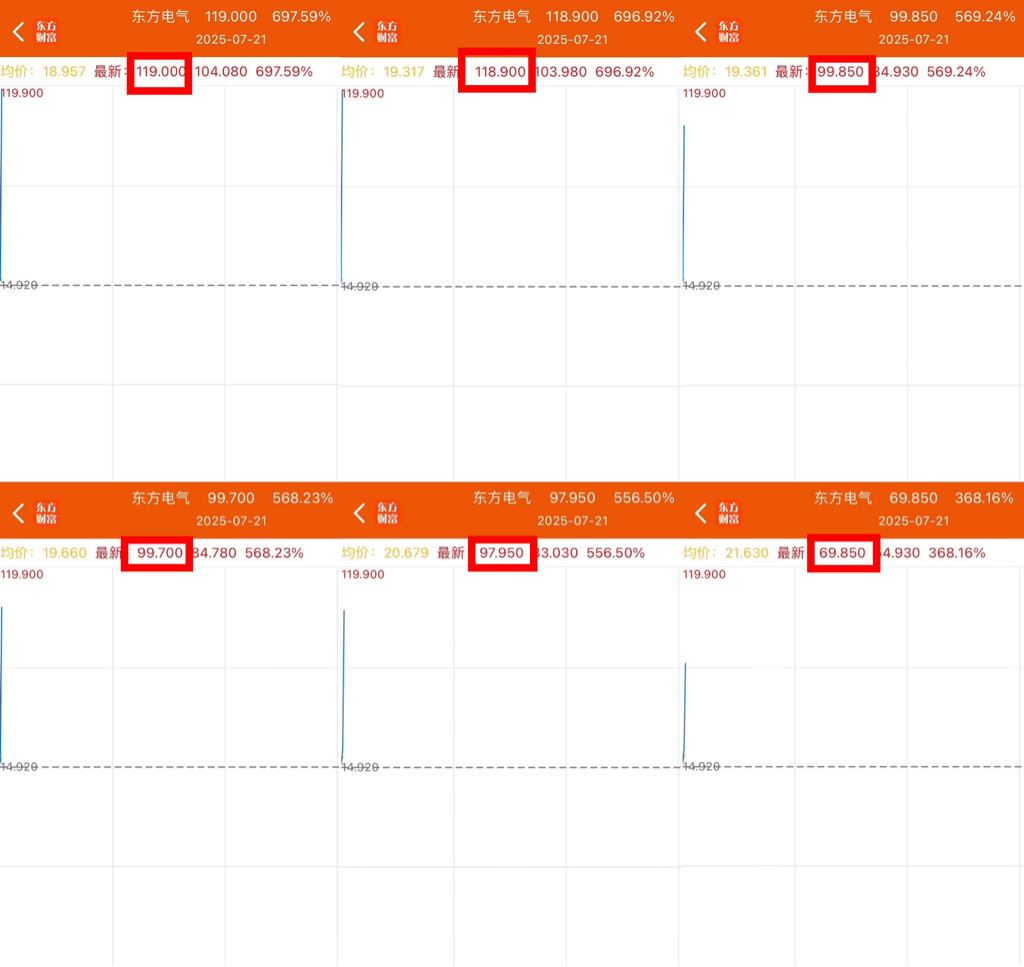Viewport: 1024px width, 967px height.
Task: Click orange header price 69.850
Action: [914, 498]
